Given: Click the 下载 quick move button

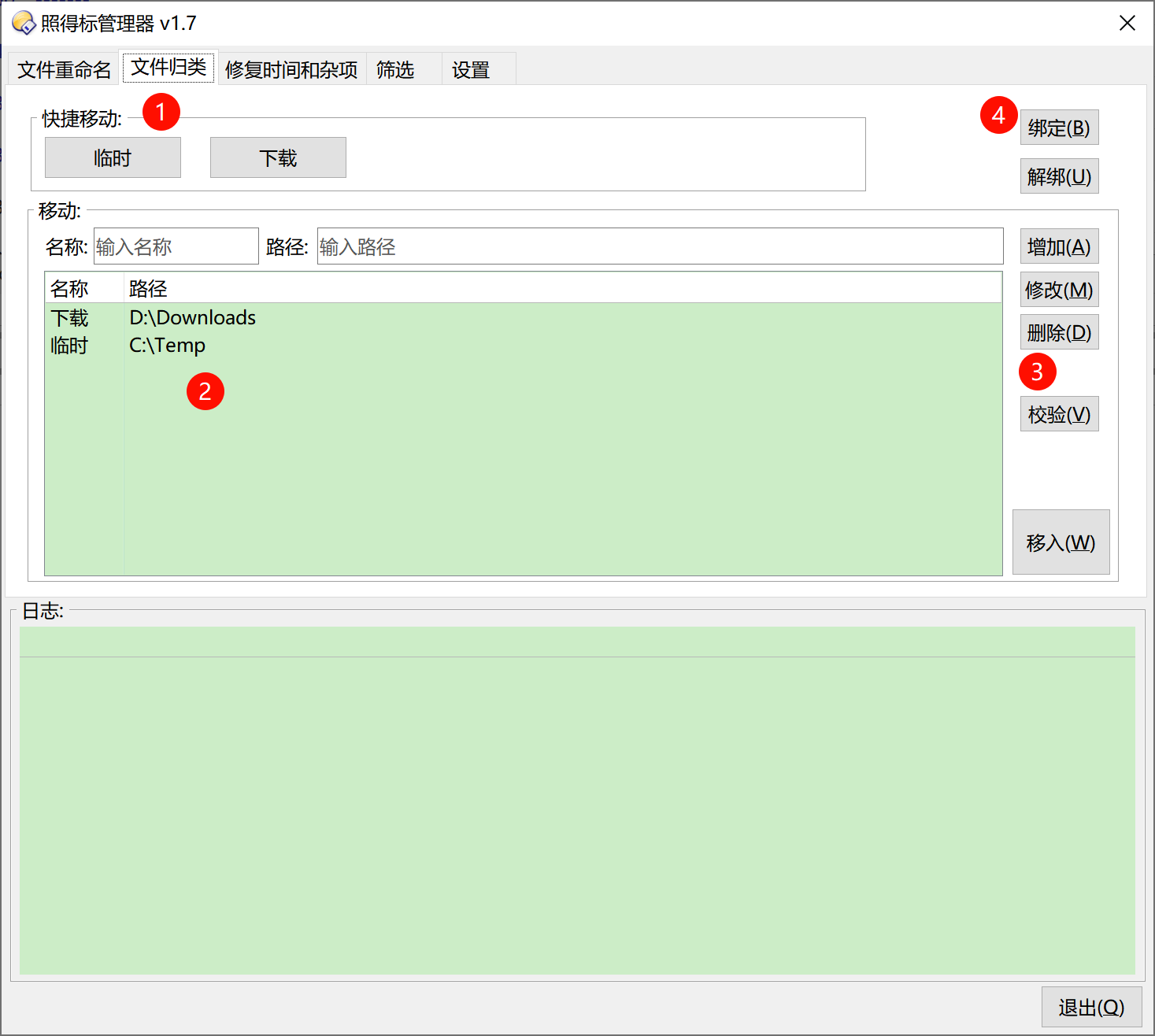Looking at the screenshot, I should (x=278, y=157).
